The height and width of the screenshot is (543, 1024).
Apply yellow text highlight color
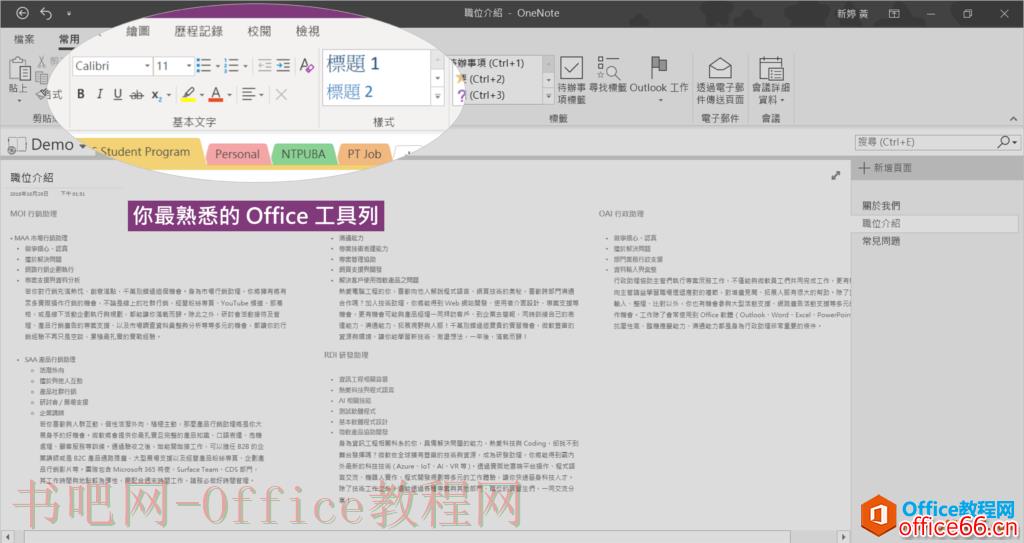pyautogui.click(x=188, y=94)
